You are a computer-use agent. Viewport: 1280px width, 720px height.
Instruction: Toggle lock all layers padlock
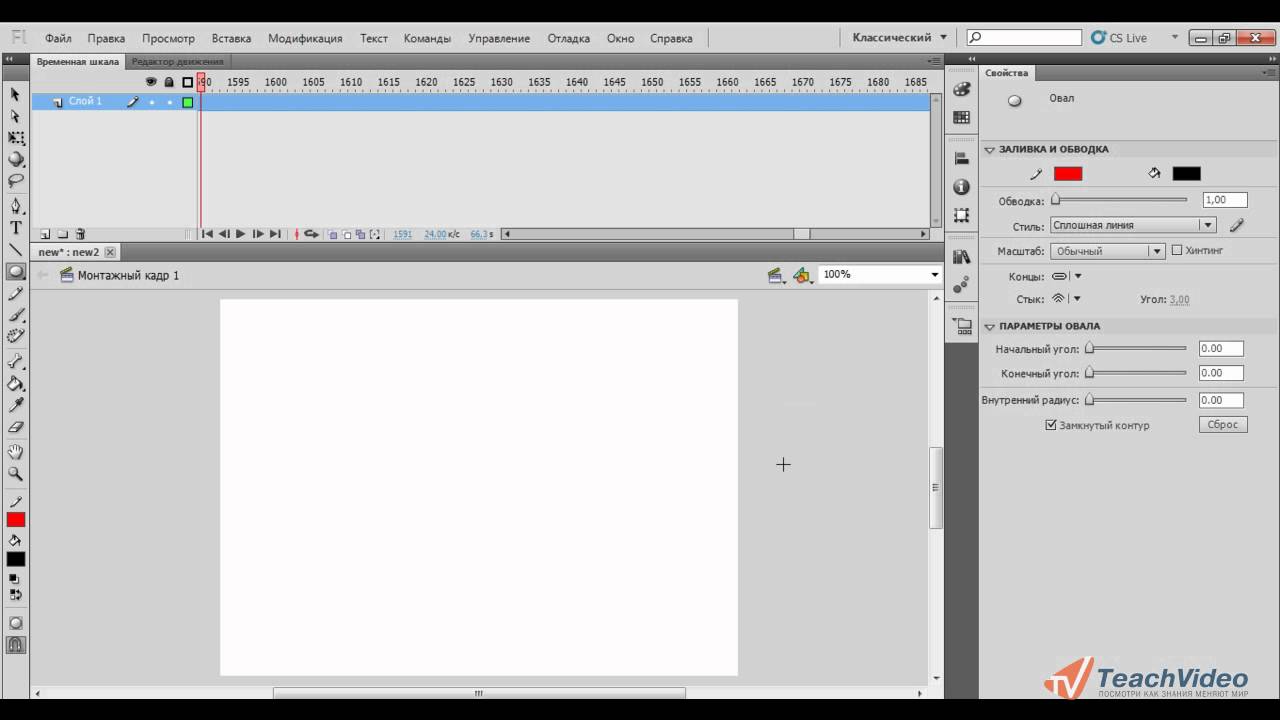169,82
